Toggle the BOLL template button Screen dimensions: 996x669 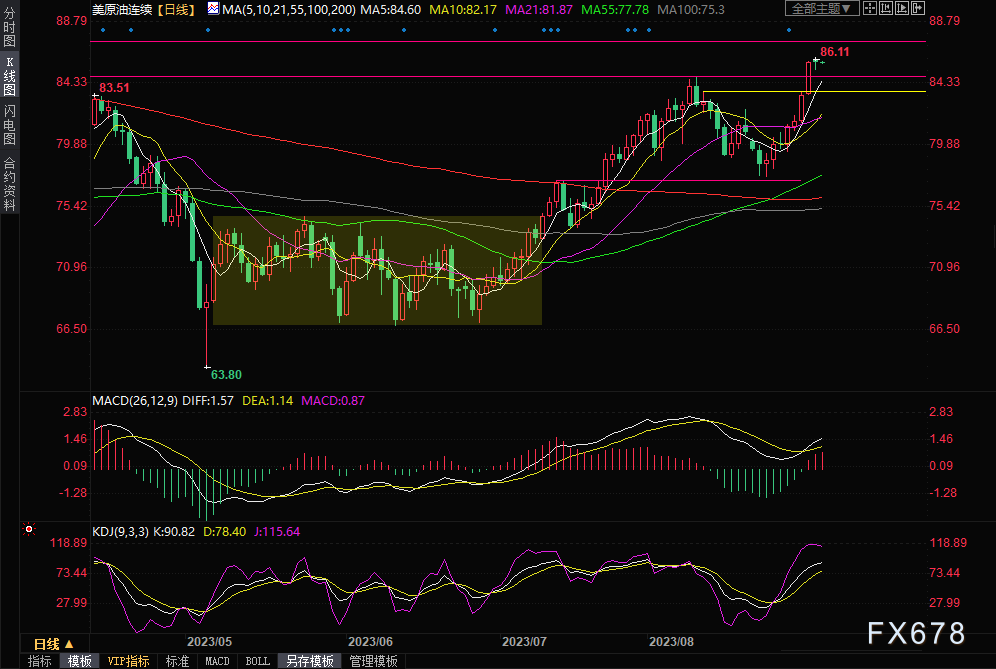257,661
